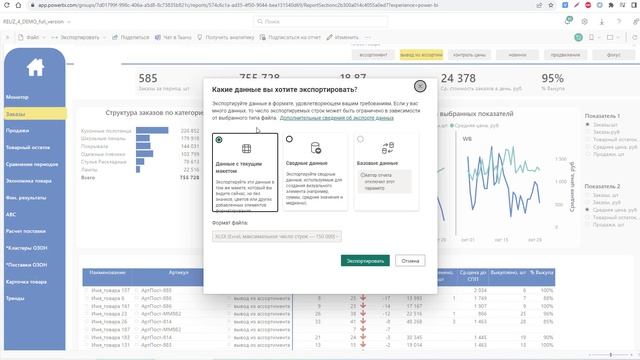Bookmark this page with the star icon
Screen dimensions: 640x360
(x=551, y=5)
